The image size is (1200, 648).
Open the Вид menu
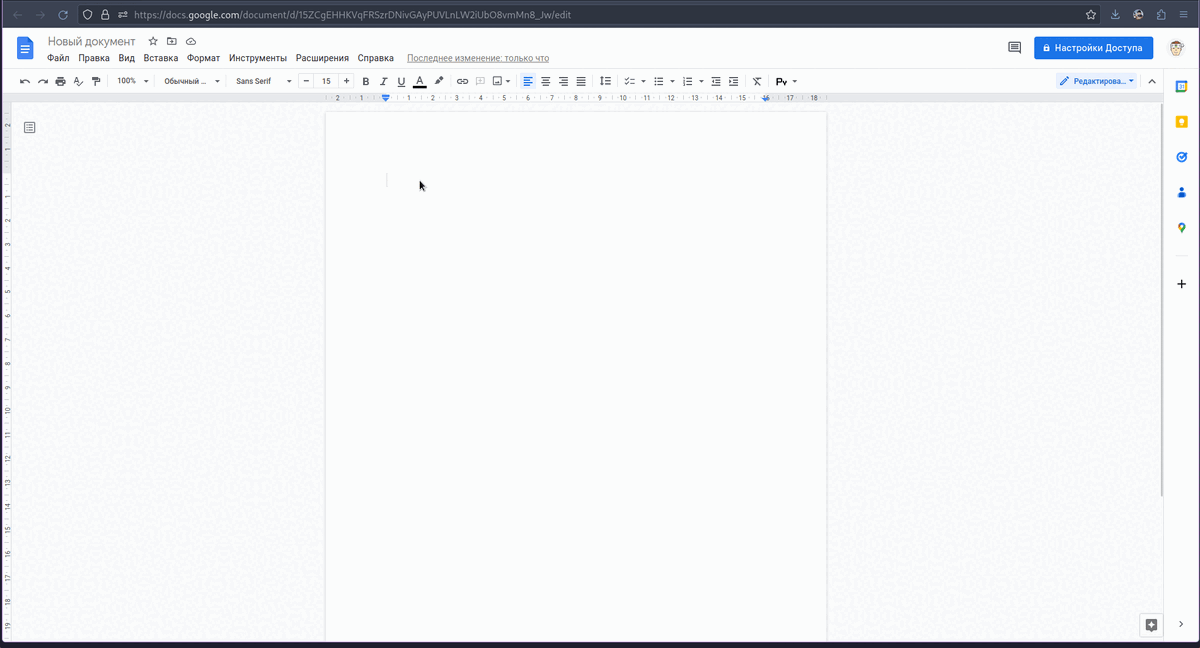click(x=126, y=58)
